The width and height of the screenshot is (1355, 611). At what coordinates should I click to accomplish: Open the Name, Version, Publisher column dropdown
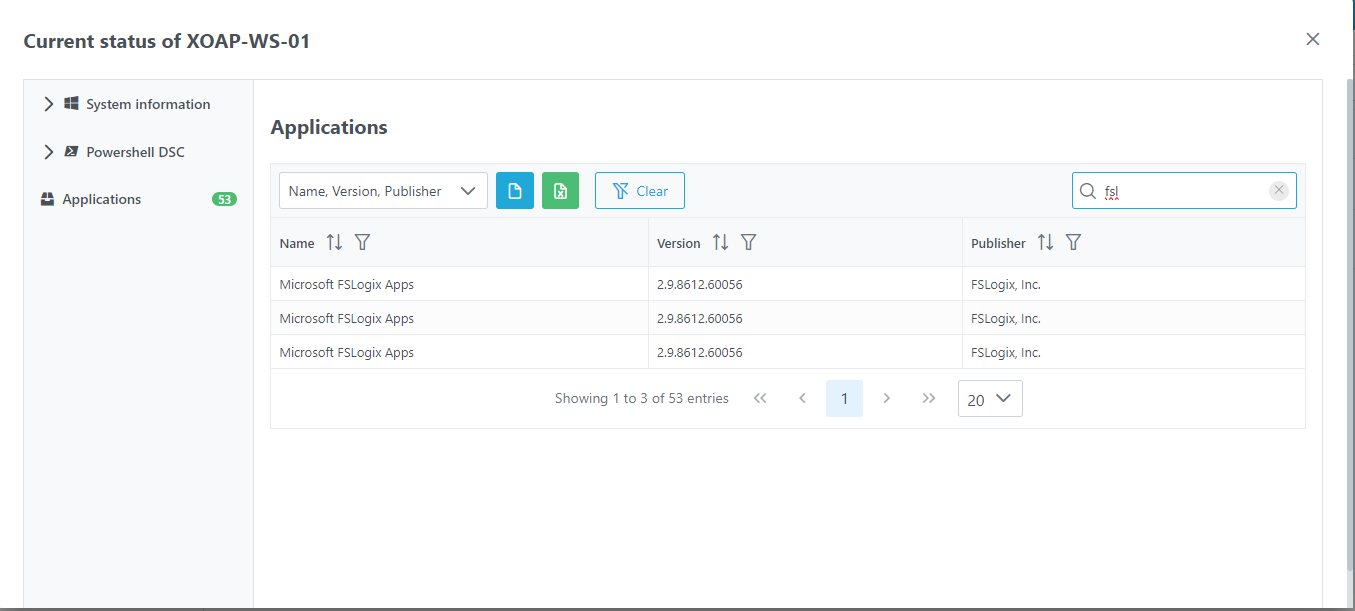point(383,191)
